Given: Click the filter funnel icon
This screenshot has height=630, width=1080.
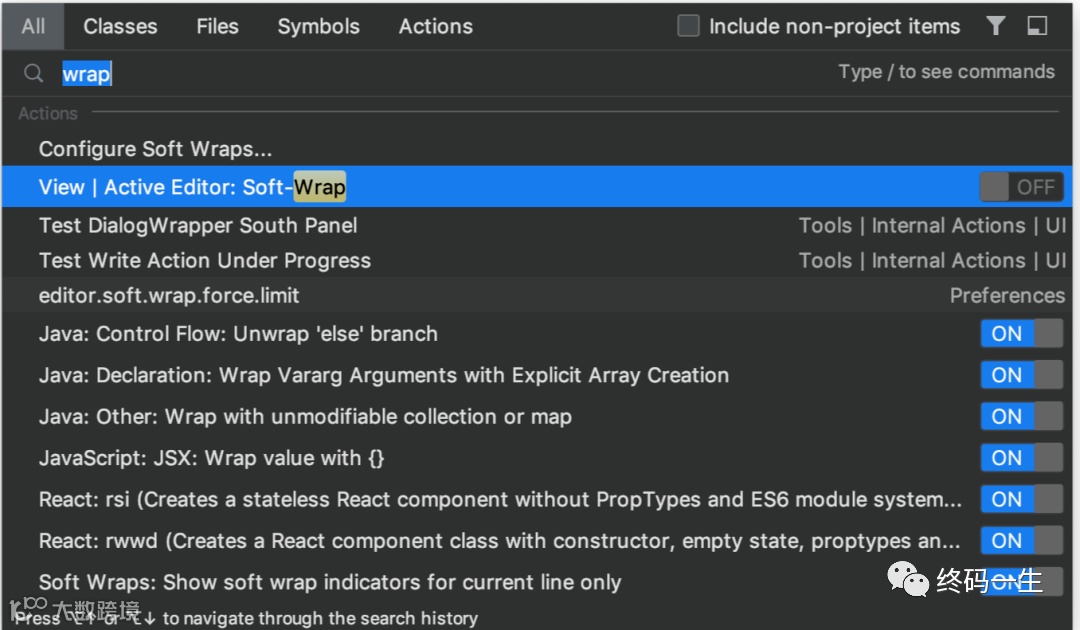Looking at the screenshot, I should pos(995,26).
